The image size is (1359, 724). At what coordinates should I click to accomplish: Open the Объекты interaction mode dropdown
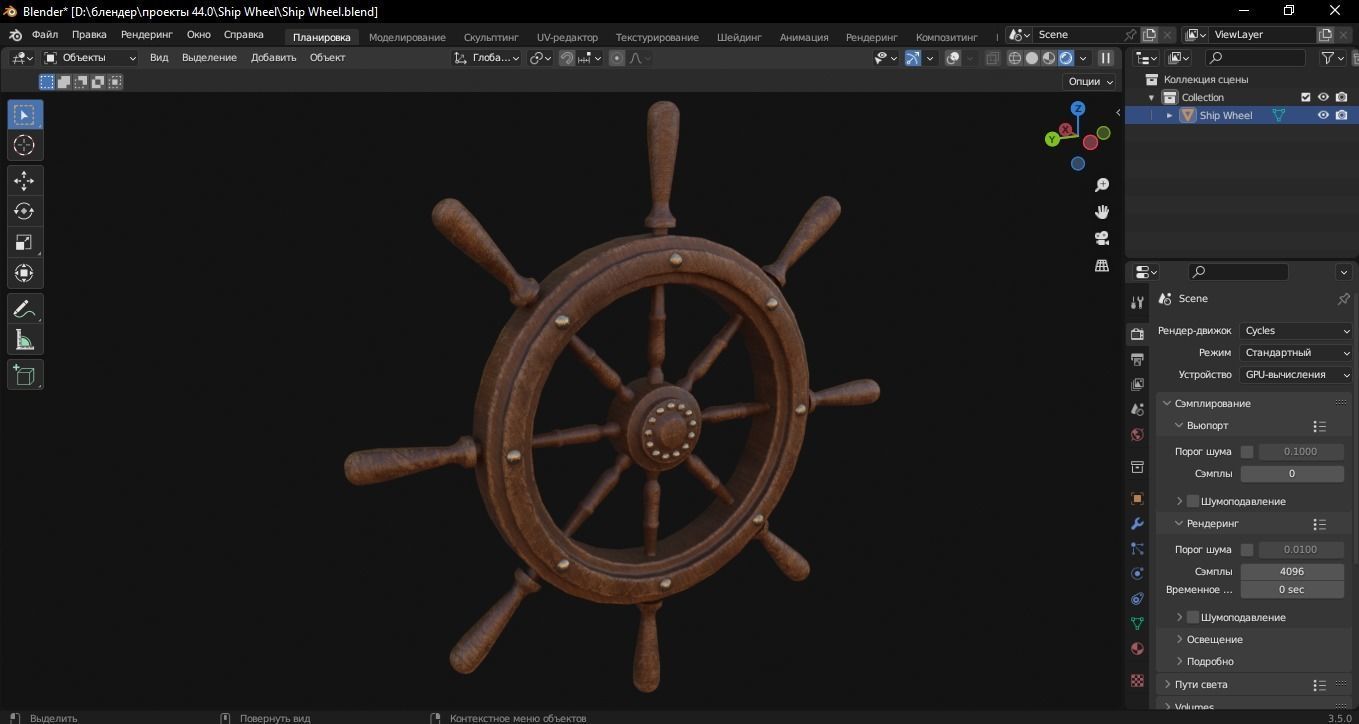pos(90,58)
